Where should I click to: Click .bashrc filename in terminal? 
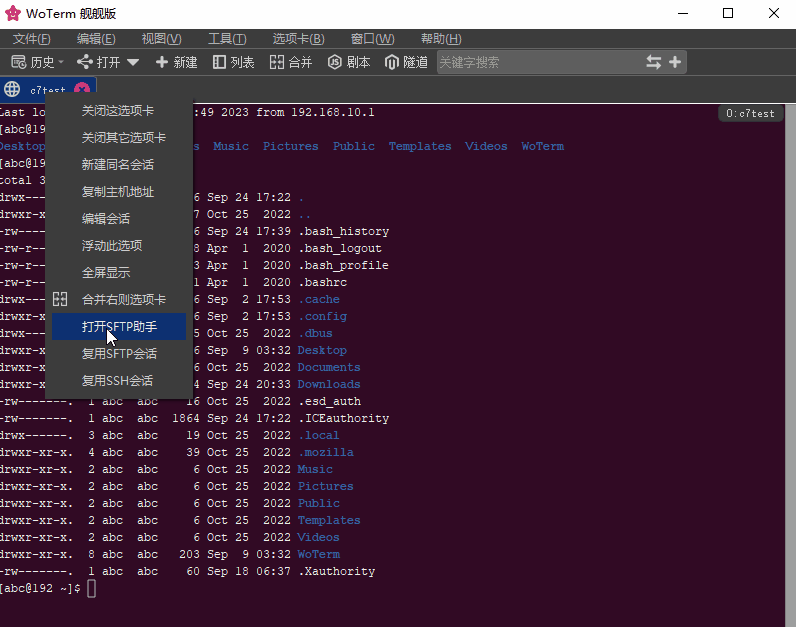pos(323,282)
